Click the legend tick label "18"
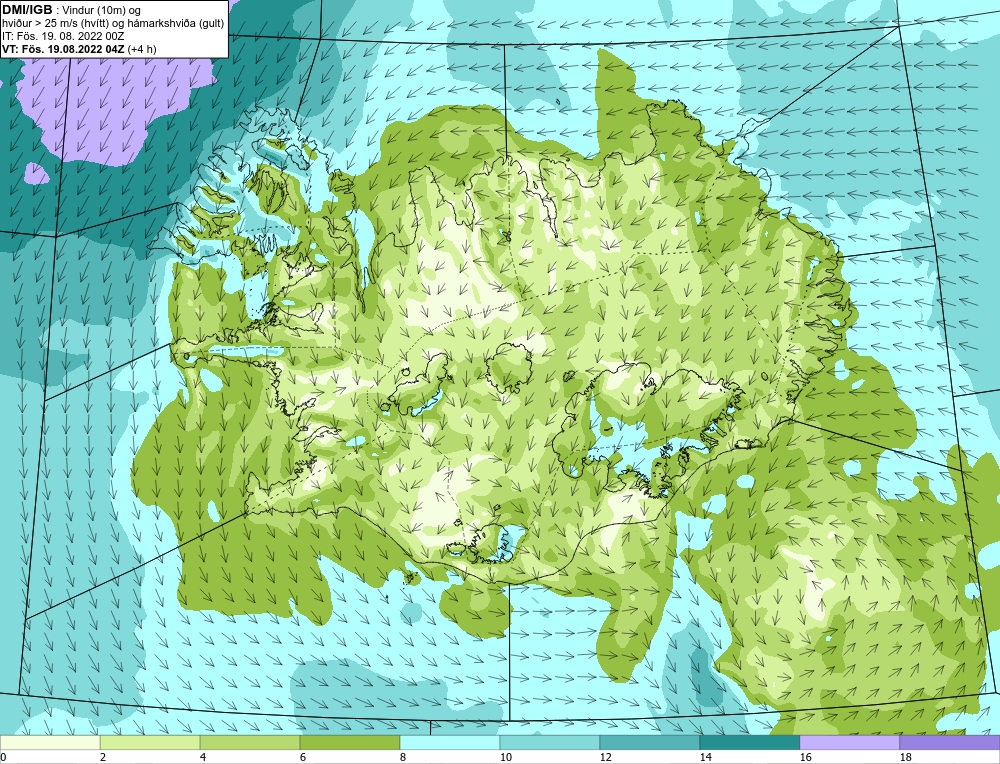The image size is (1000, 764). tap(905, 757)
